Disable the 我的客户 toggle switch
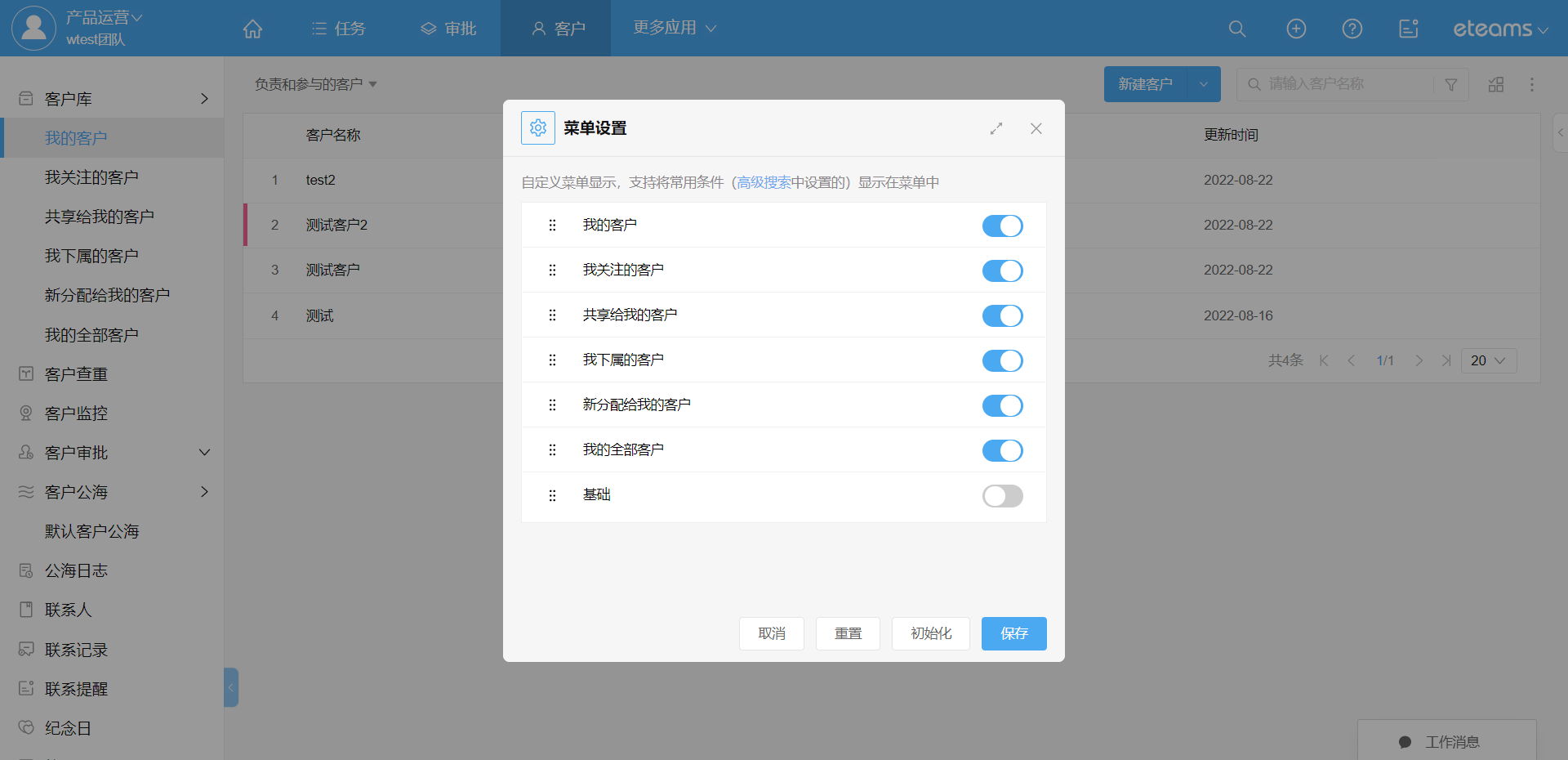The width and height of the screenshot is (1568, 760). [1002, 226]
